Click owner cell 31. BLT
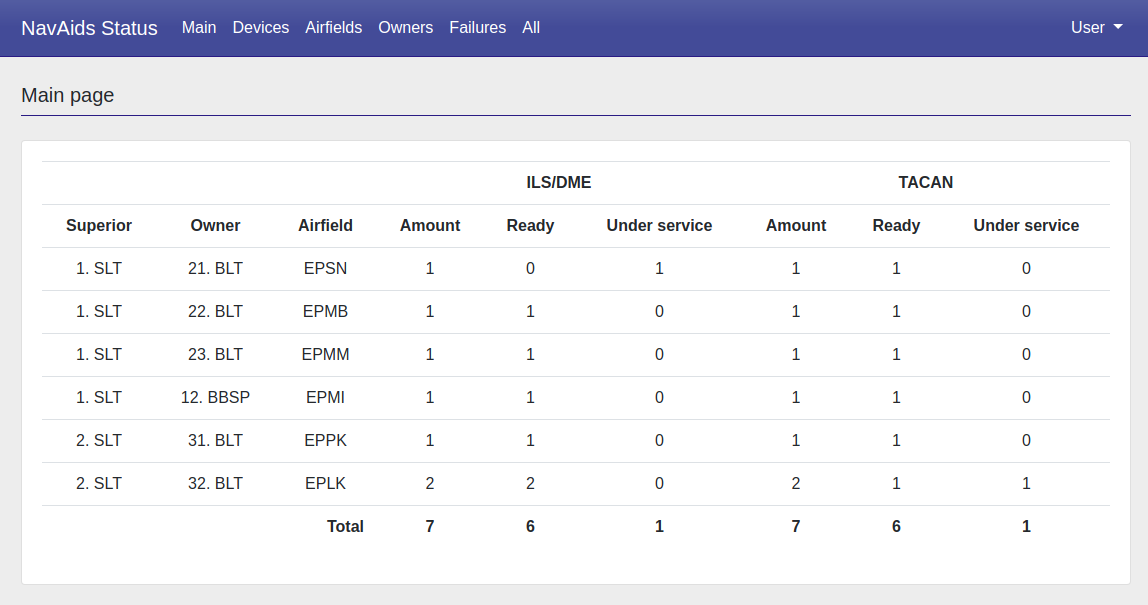The height and width of the screenshot is (605, 1148). (215, 440)
